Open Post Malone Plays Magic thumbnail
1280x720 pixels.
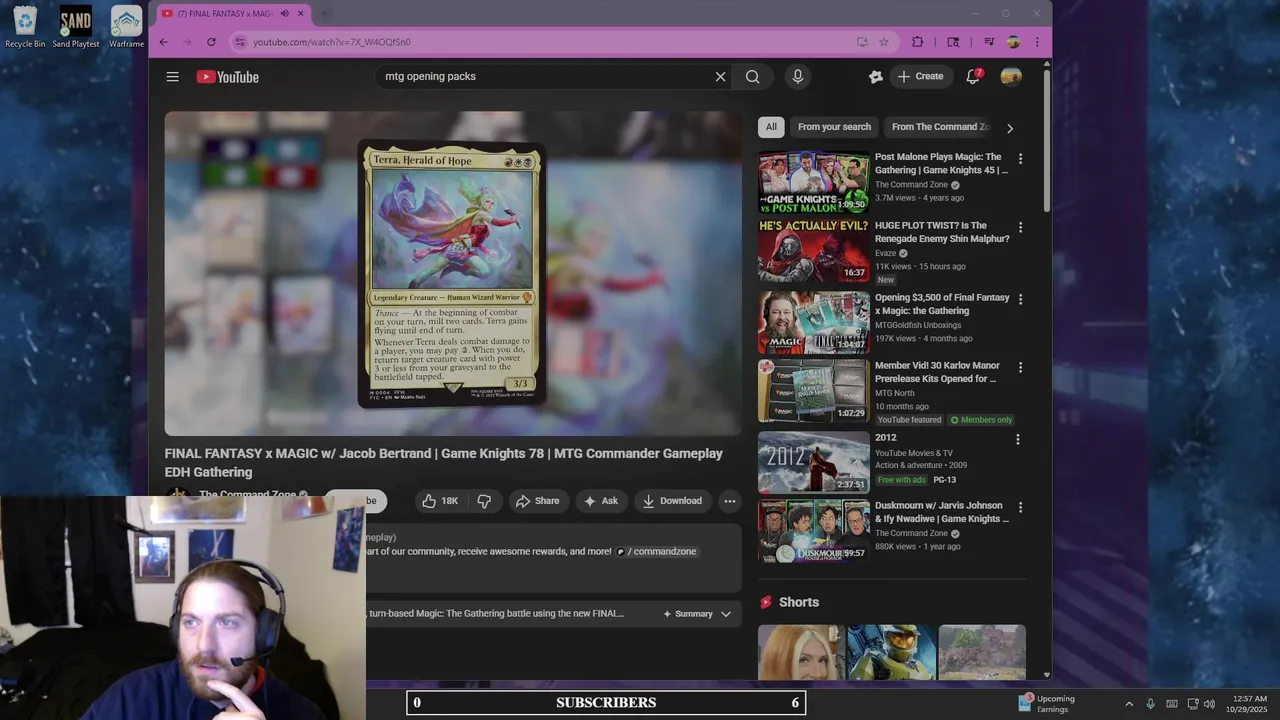(813, 182)
